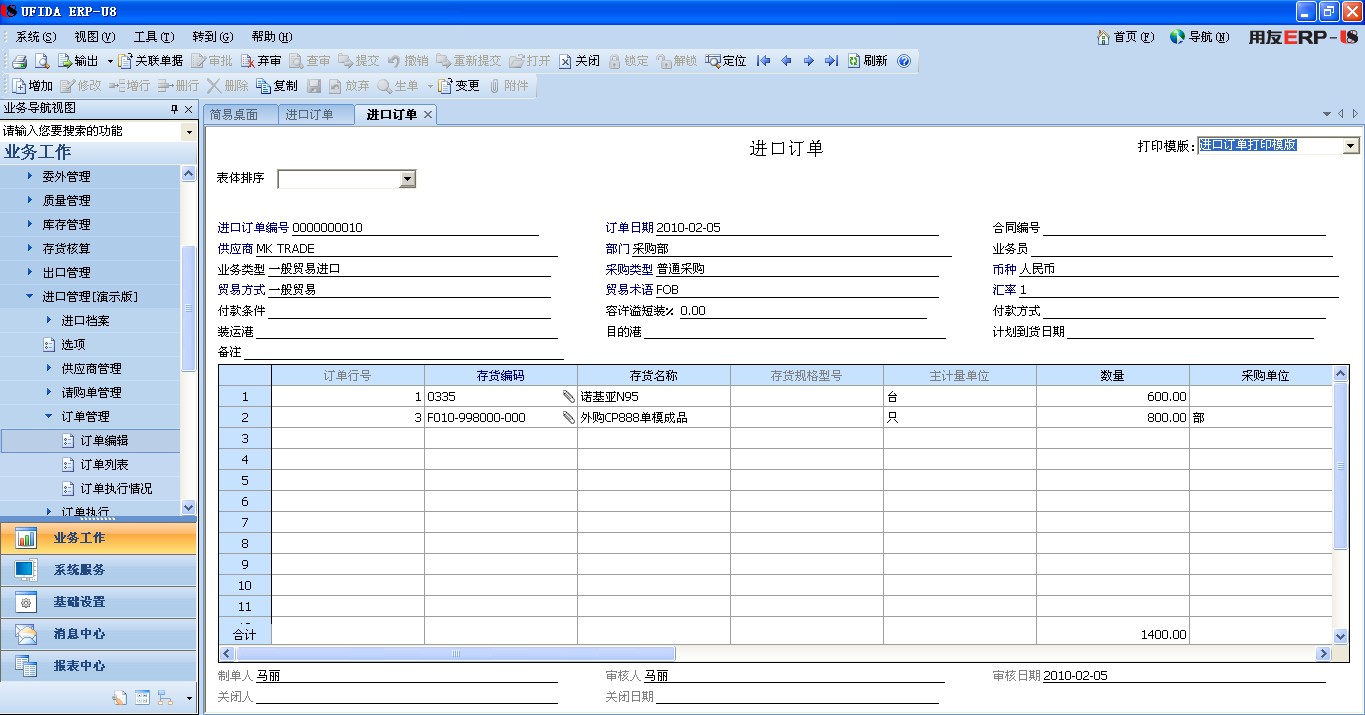Click the 输出 export button
Image resolution: width=1365 pixels, height=715 pixels.
tap(78, 61)
